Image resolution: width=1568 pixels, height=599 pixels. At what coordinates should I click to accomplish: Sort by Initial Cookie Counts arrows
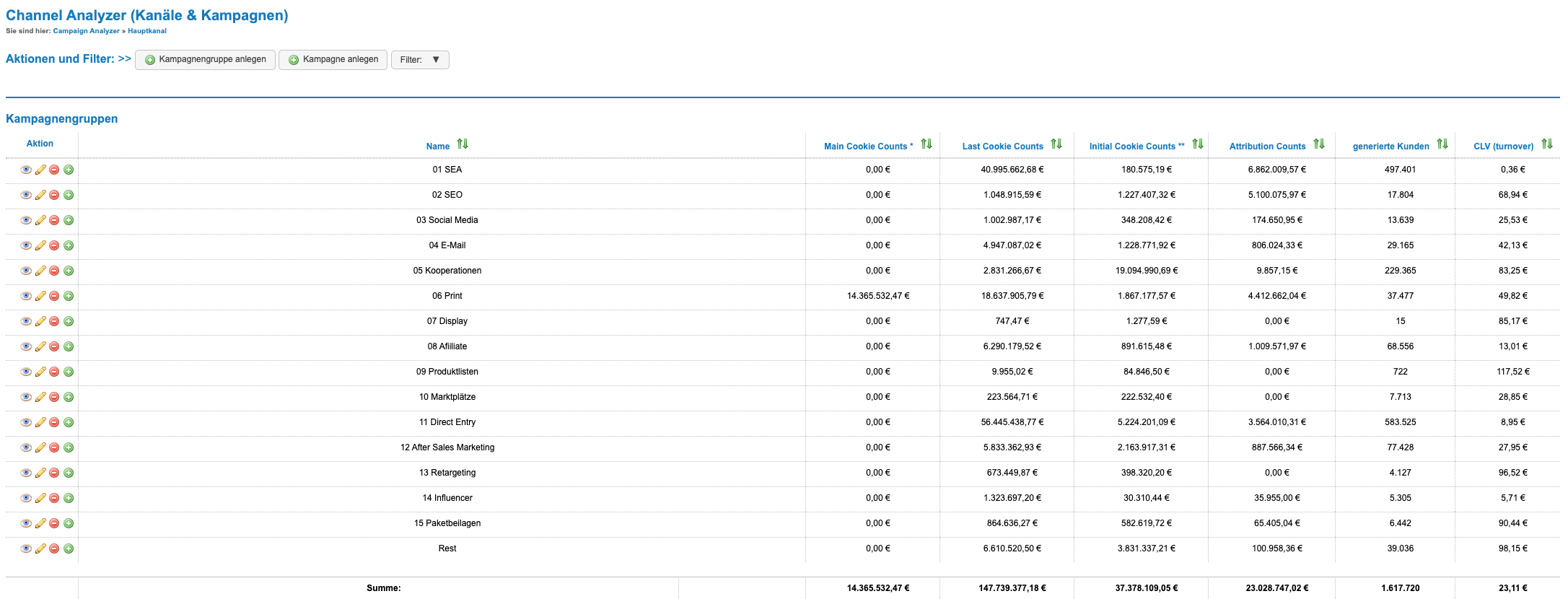[x=1198, y=144]
